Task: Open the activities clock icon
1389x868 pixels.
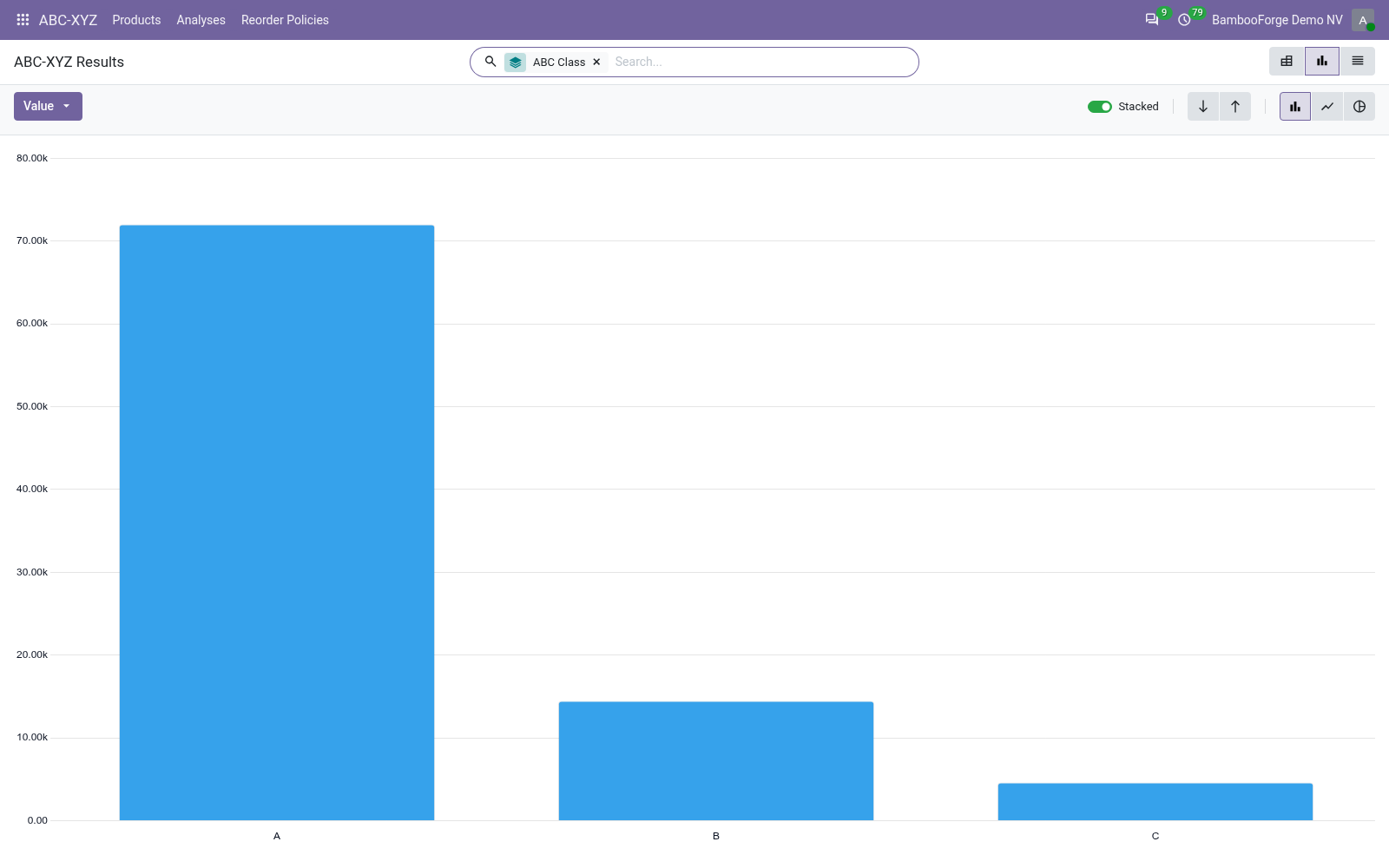Action: tap(1184, 19)
